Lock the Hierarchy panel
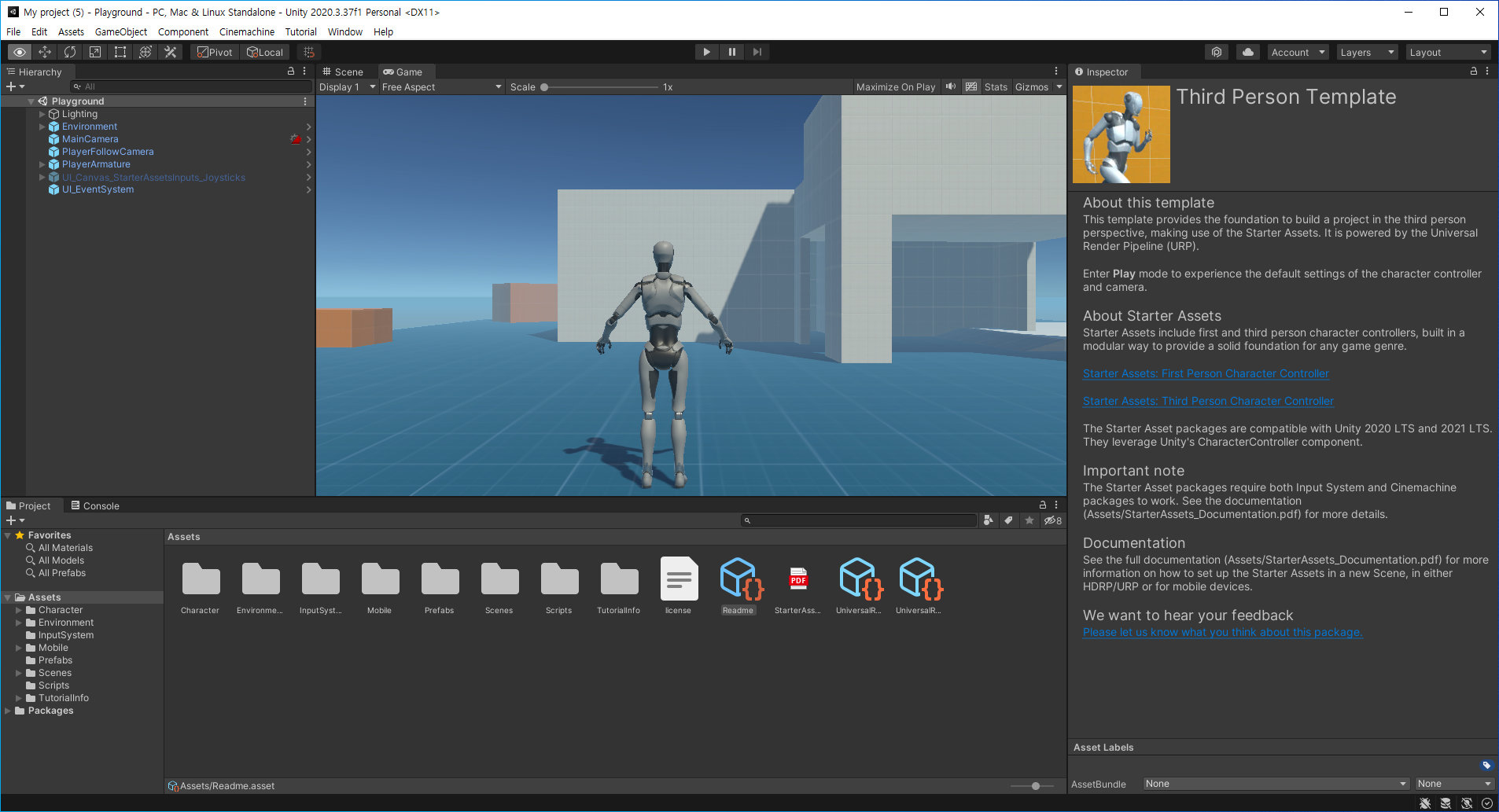 coord(291,72)
